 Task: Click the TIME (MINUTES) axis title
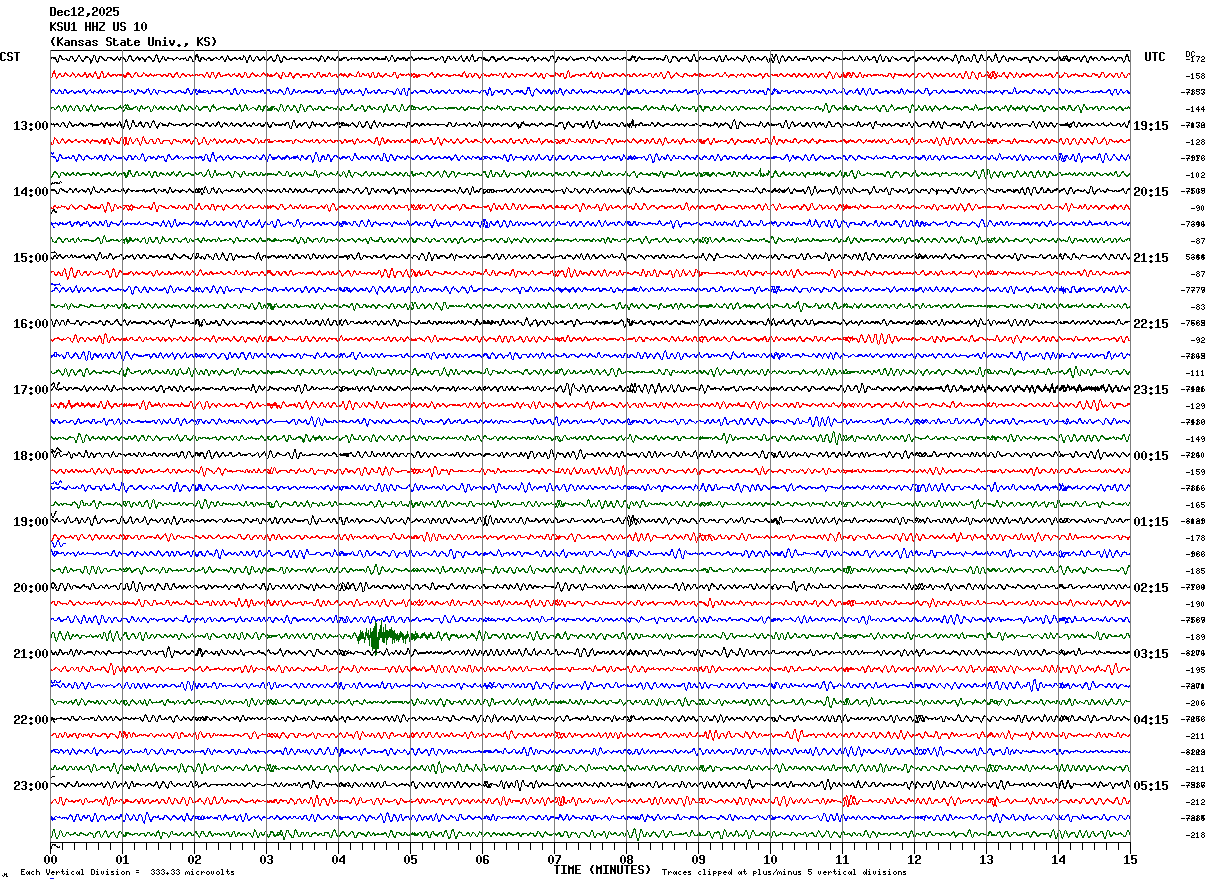(x=602, y=870)
